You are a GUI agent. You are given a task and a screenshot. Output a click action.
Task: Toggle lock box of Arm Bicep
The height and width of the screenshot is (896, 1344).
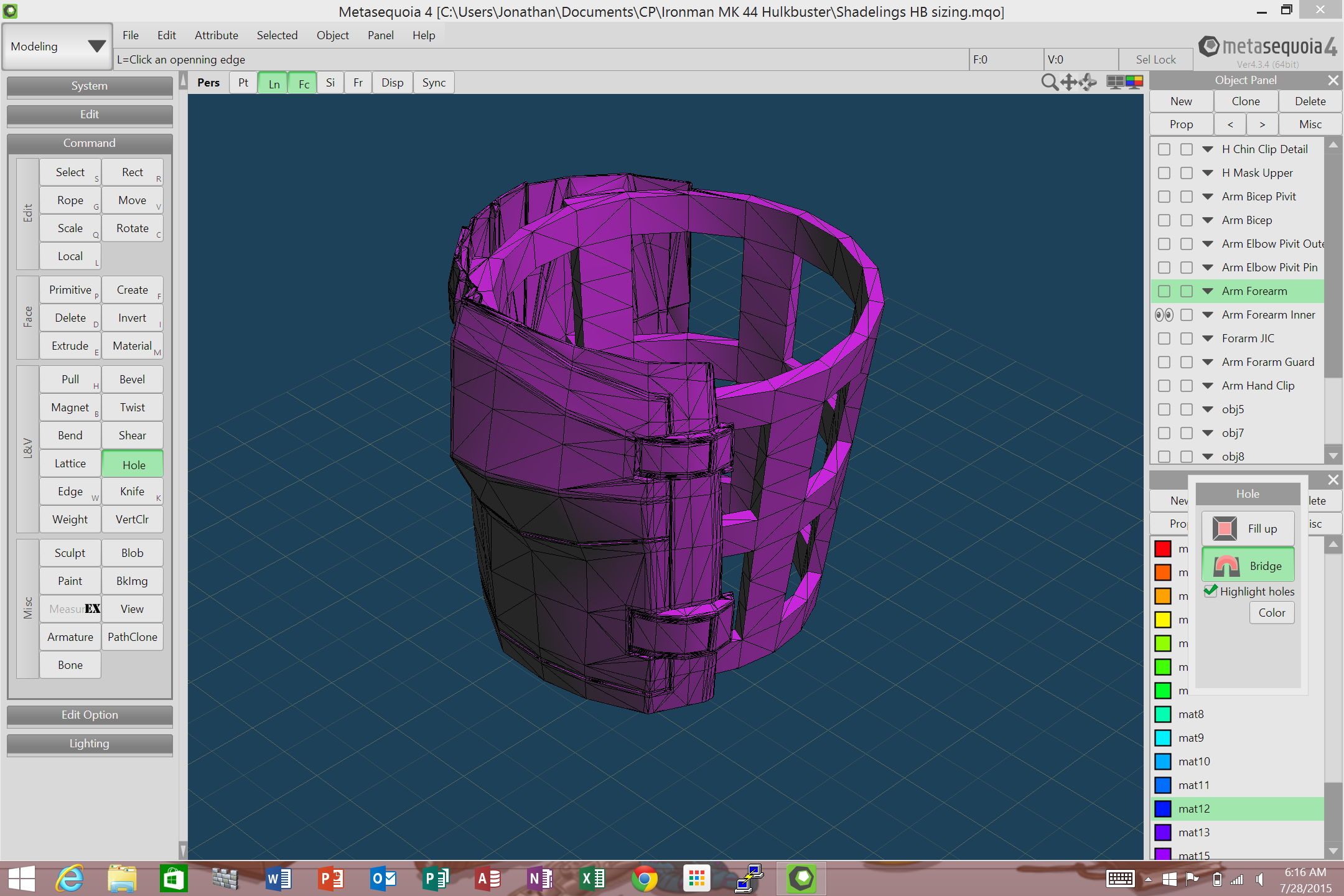1187,220
